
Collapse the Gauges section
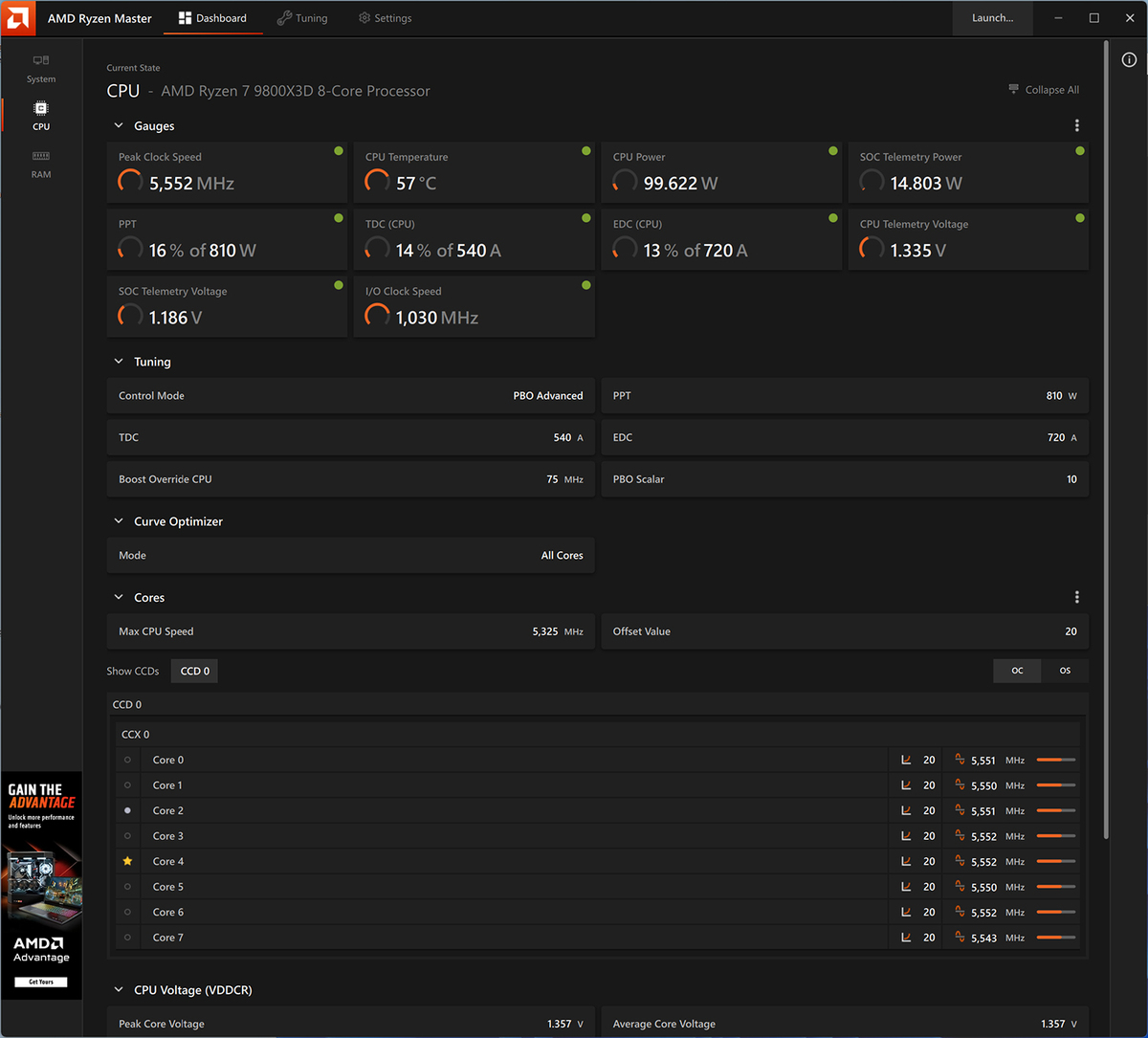[x=119, y=125]
